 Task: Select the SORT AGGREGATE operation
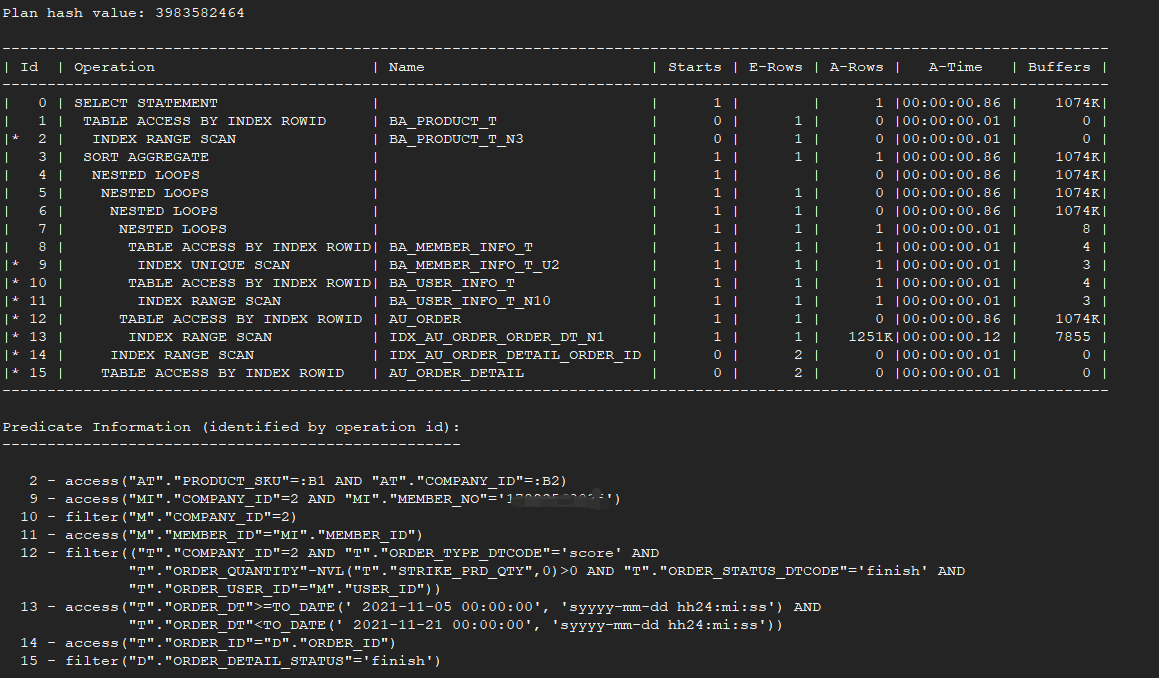click(146, 157)
